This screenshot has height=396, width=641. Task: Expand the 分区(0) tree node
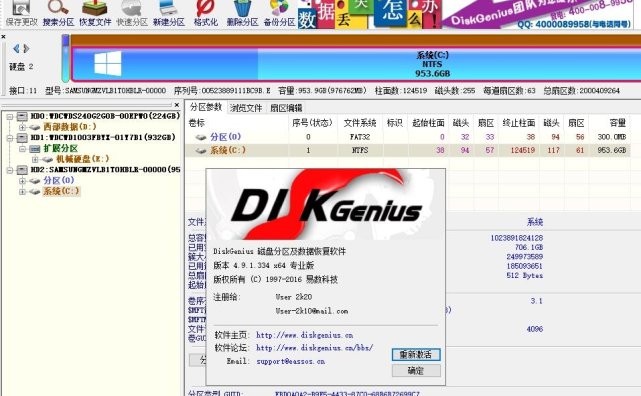pyautogui.click(x=22, y=181)
